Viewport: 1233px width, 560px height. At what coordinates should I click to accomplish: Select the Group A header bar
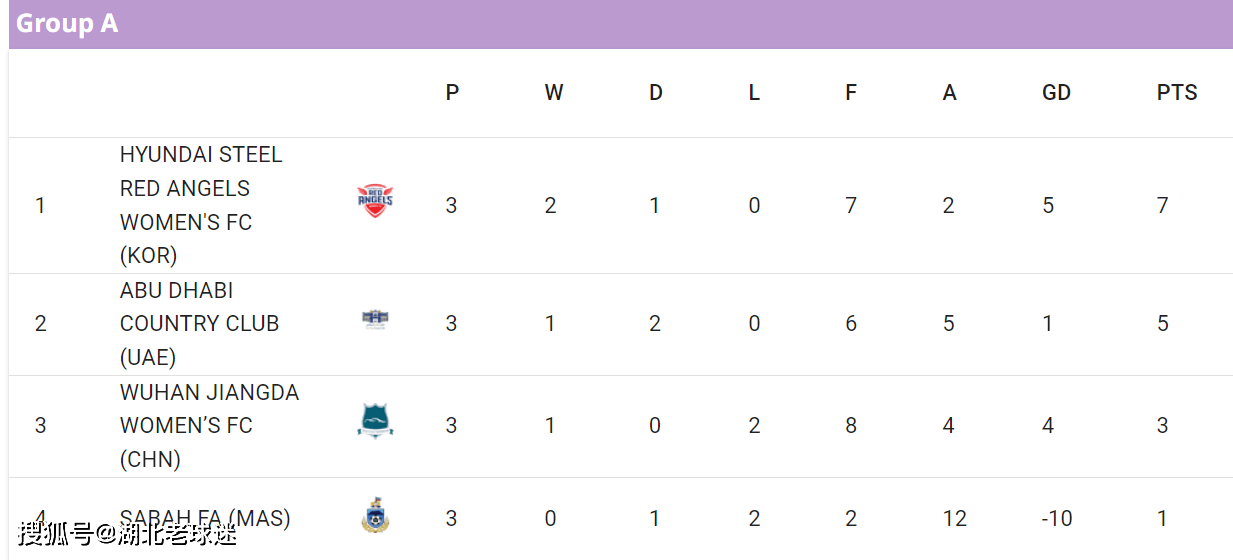tap(620, 24)
